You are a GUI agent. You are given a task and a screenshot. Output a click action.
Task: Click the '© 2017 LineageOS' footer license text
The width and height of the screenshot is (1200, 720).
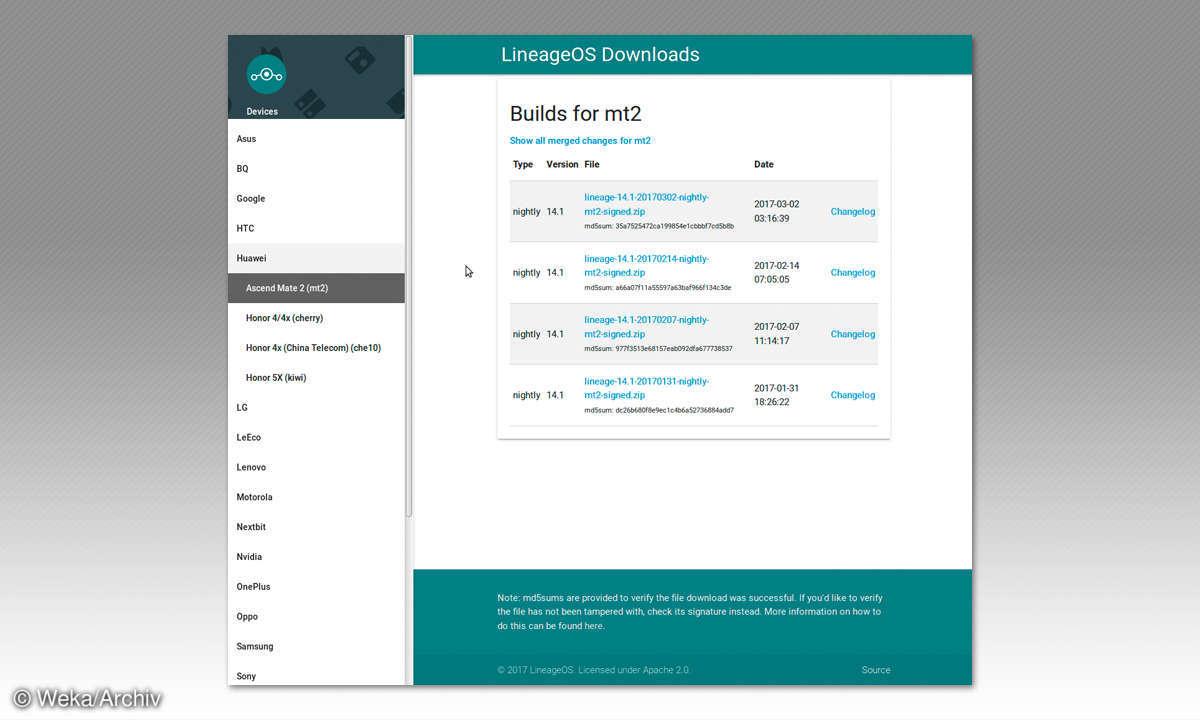[593, 670]
